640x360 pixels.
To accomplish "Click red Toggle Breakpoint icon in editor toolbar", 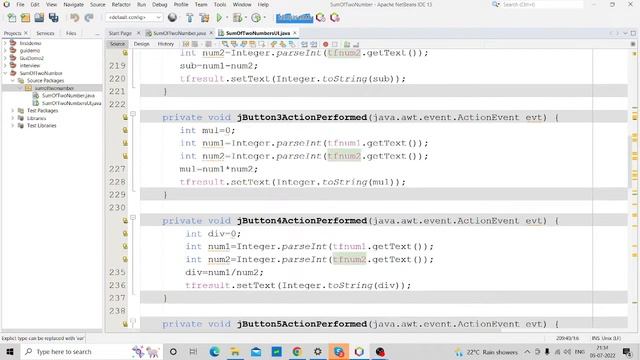I will click(325, 44).
